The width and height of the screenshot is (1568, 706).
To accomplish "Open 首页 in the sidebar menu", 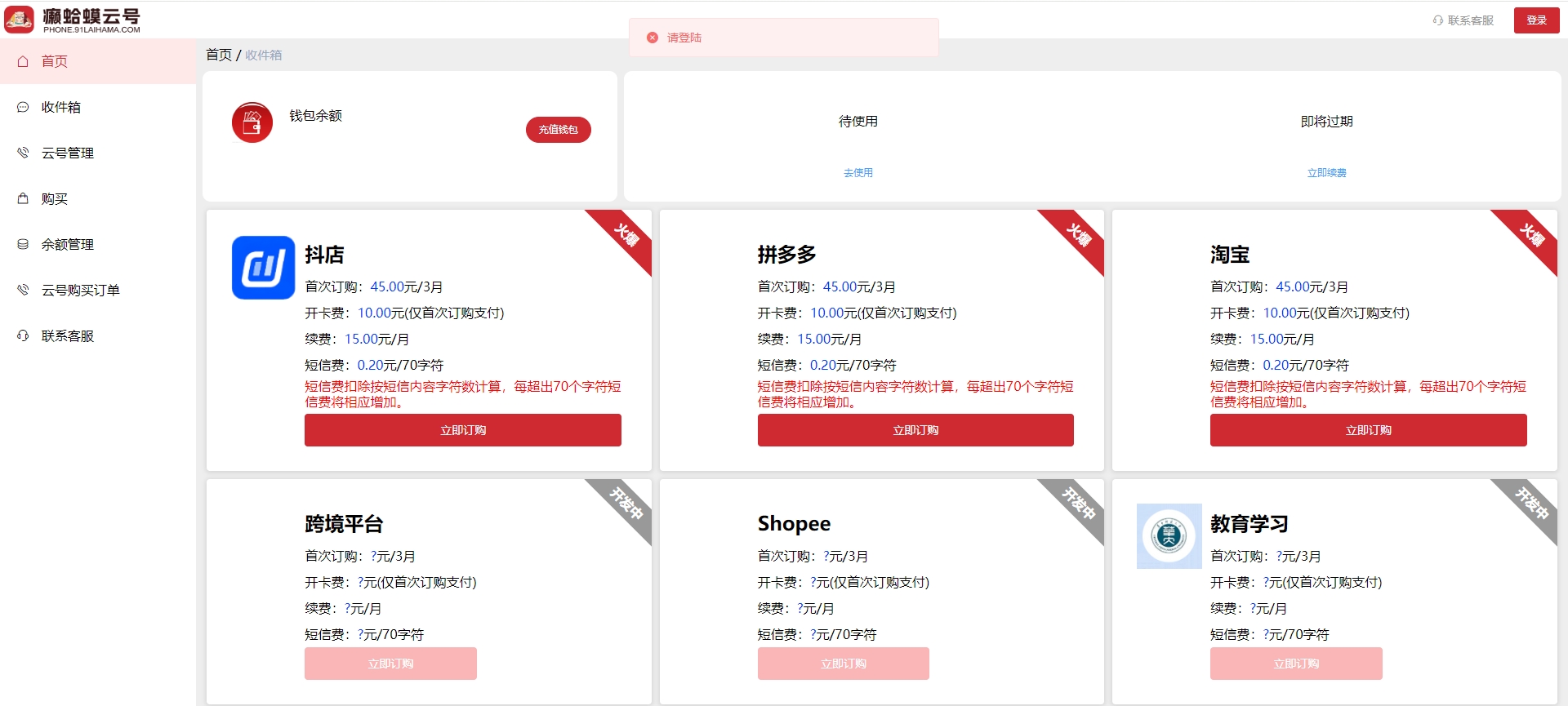I will 98,61.
